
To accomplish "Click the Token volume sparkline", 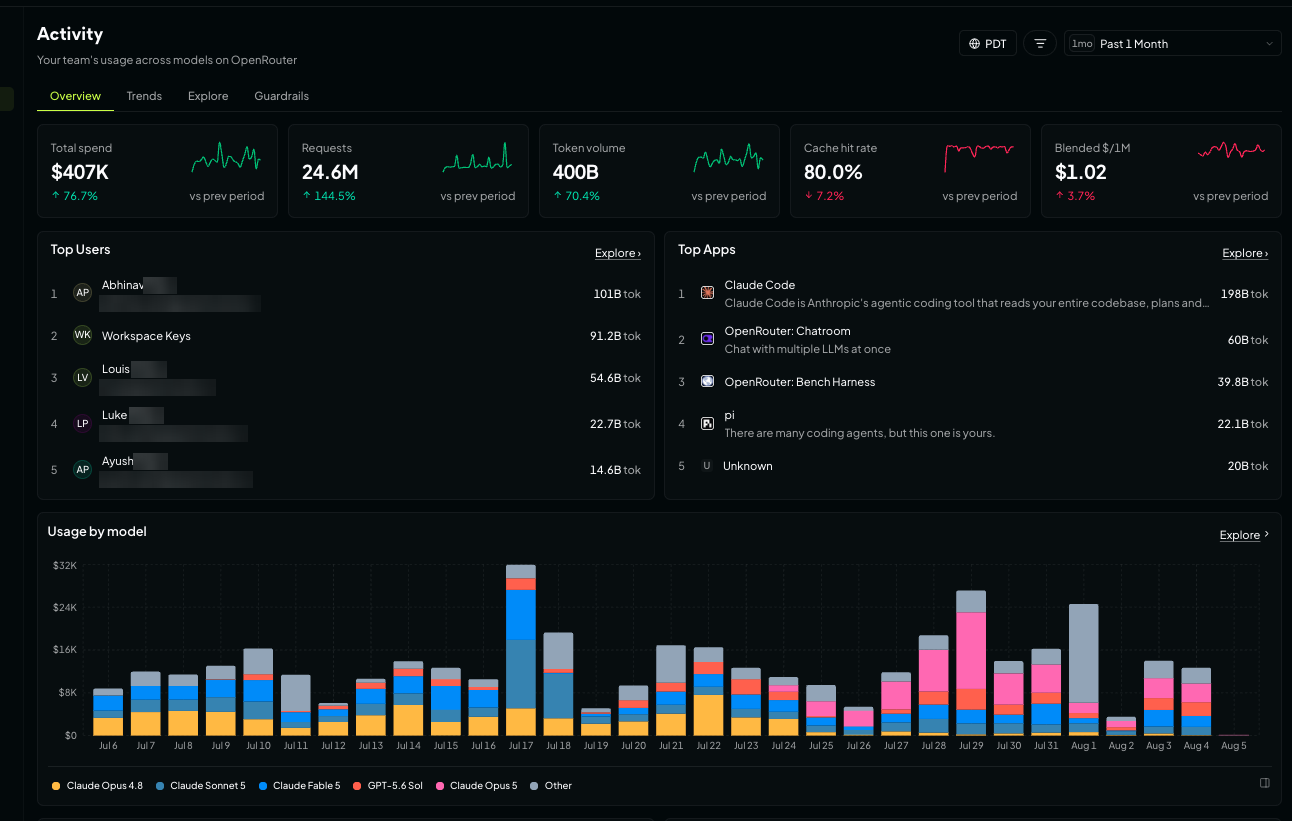I will click(x=728, y=157).
